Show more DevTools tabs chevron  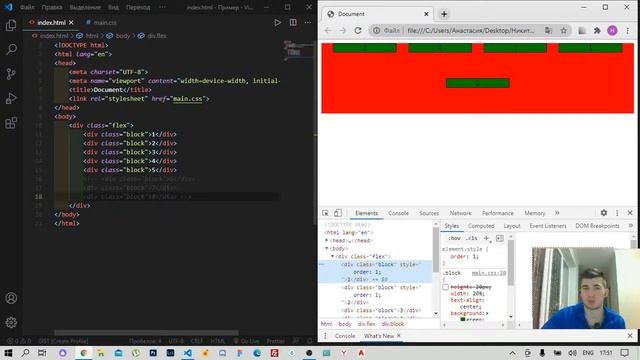coord(557,213)
